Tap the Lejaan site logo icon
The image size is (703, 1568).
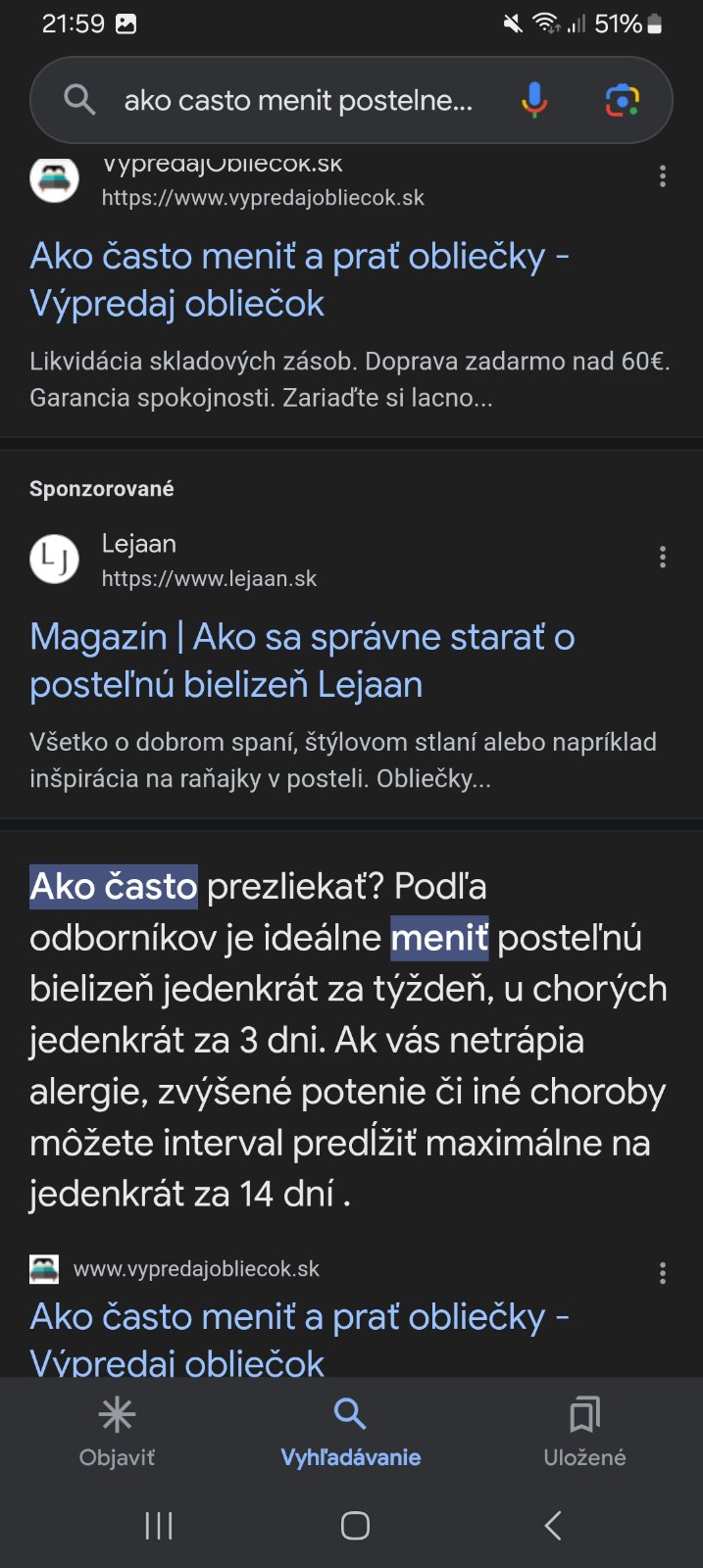(x=55, y=560)
